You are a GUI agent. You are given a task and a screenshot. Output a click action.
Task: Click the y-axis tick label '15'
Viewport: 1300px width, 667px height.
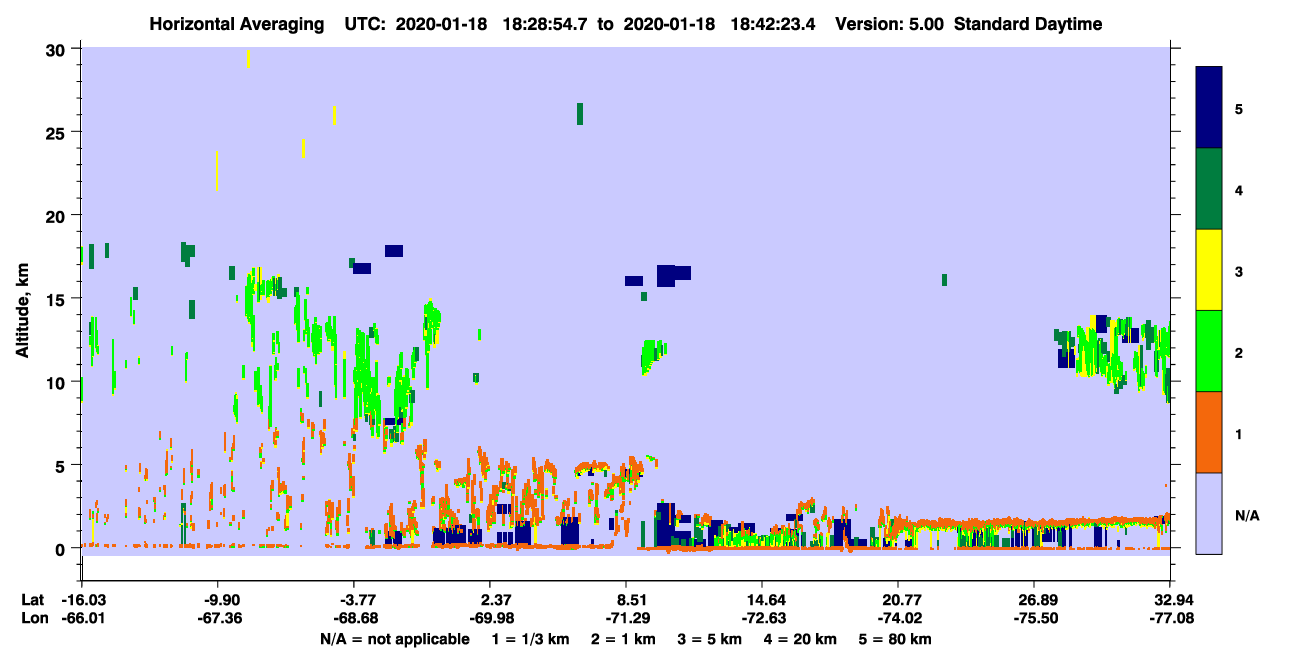(x=58, y=299)
